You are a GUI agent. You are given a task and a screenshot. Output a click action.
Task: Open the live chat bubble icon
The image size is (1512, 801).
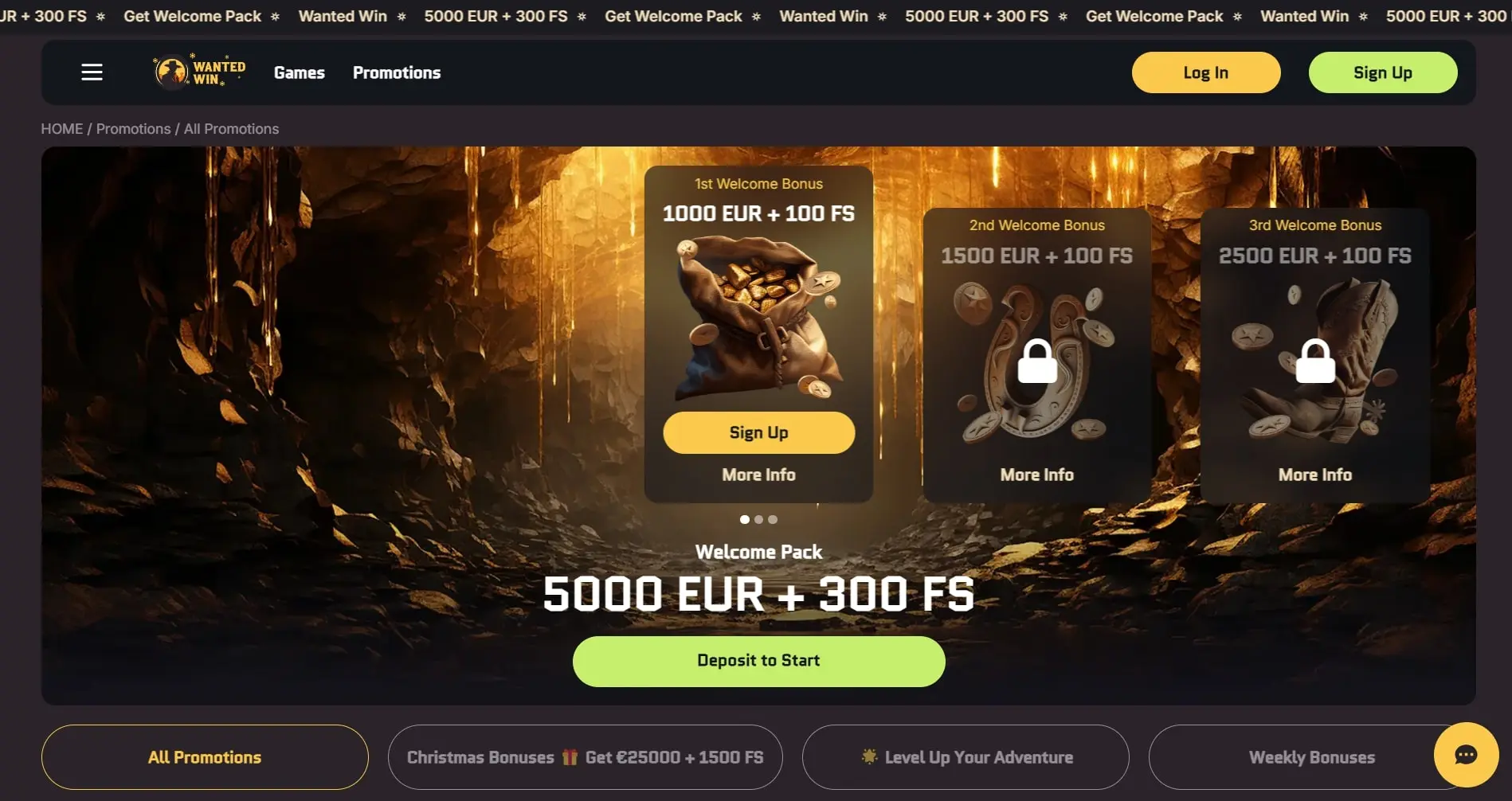[x=1466, y=755]
